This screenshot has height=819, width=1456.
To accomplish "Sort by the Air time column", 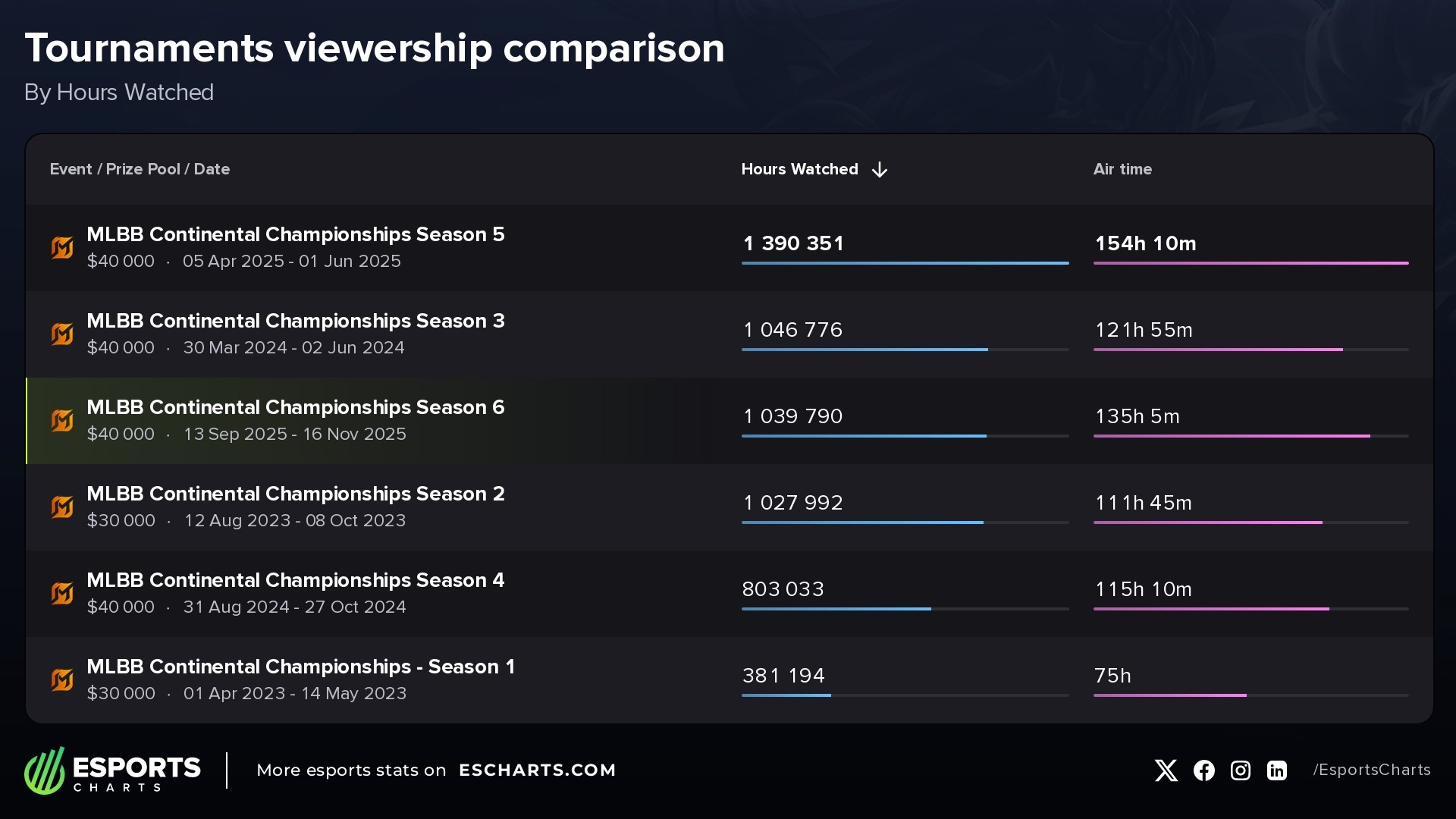I will point(1122,169).
